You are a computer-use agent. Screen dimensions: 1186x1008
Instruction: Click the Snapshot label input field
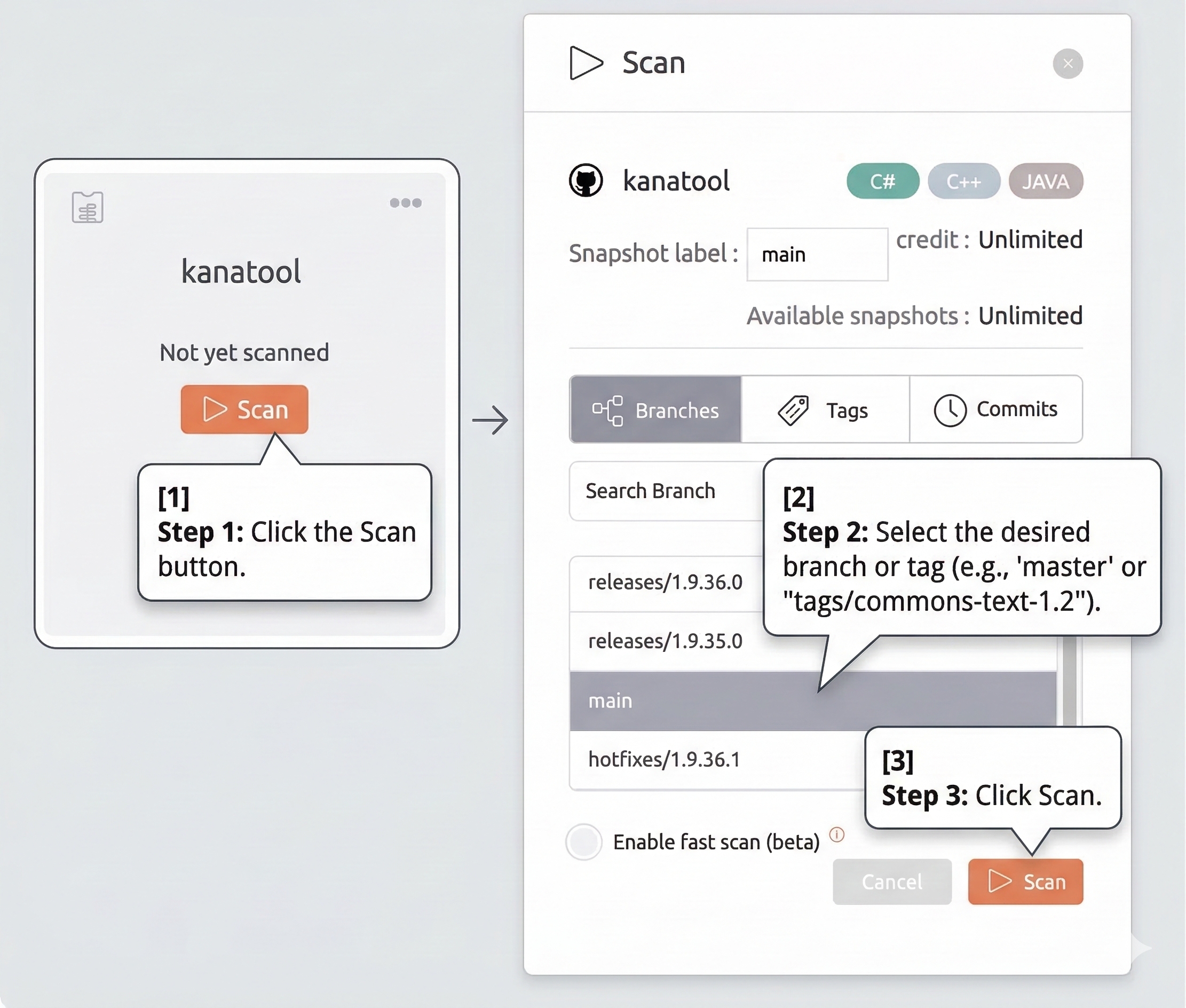tap(817, 255)
